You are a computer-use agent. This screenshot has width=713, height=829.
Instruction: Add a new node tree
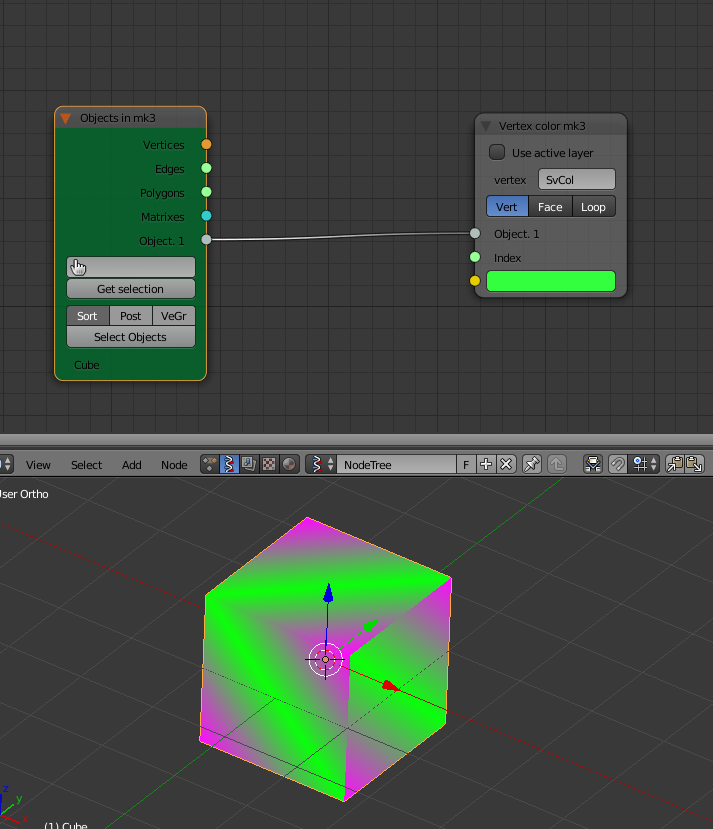point(486,464)
